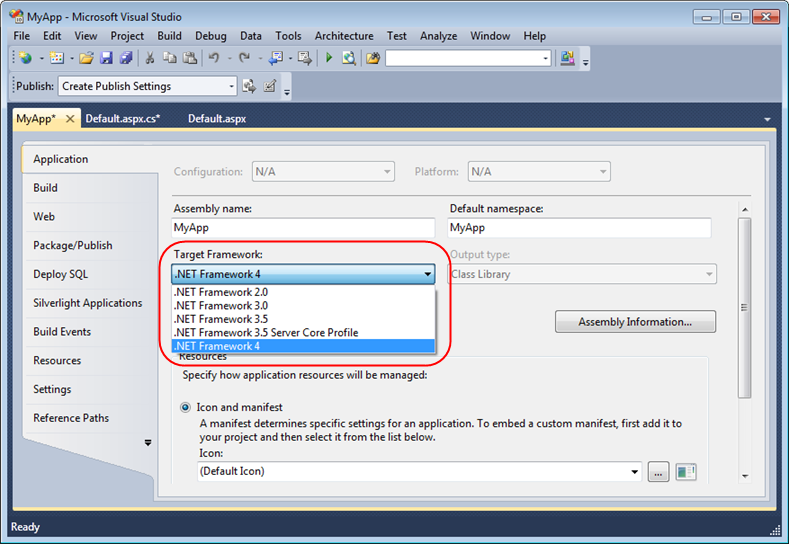Viewport: 789px width, 544px height.
Task: Choose .NET Framework 3.0 from the list
Action: 303,305
